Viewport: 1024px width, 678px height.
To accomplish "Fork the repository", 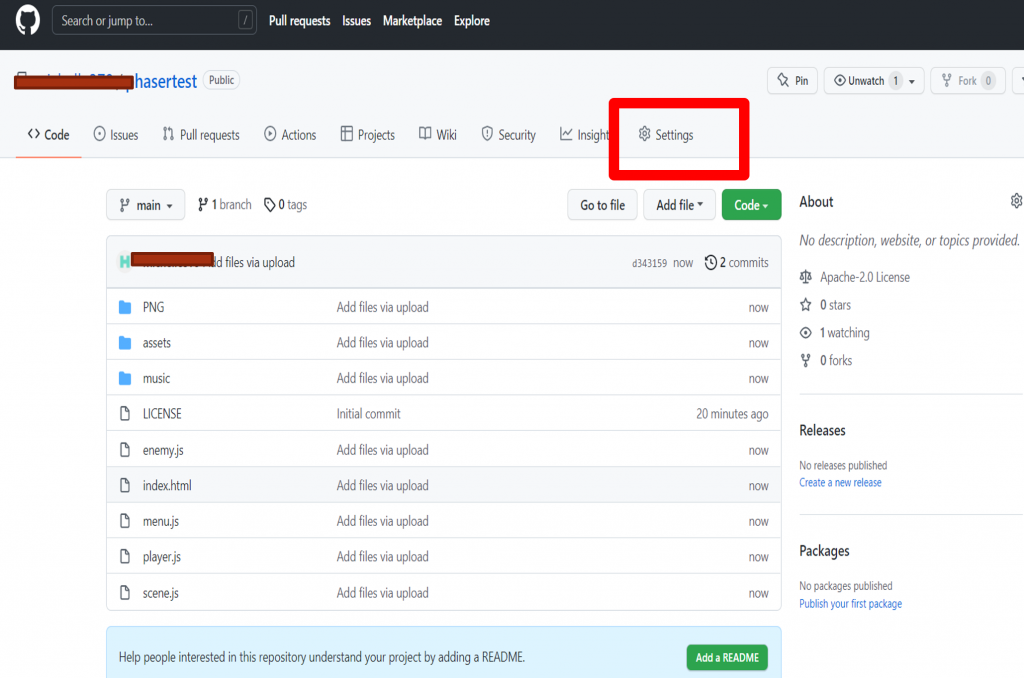I will (x=967, y=80).
